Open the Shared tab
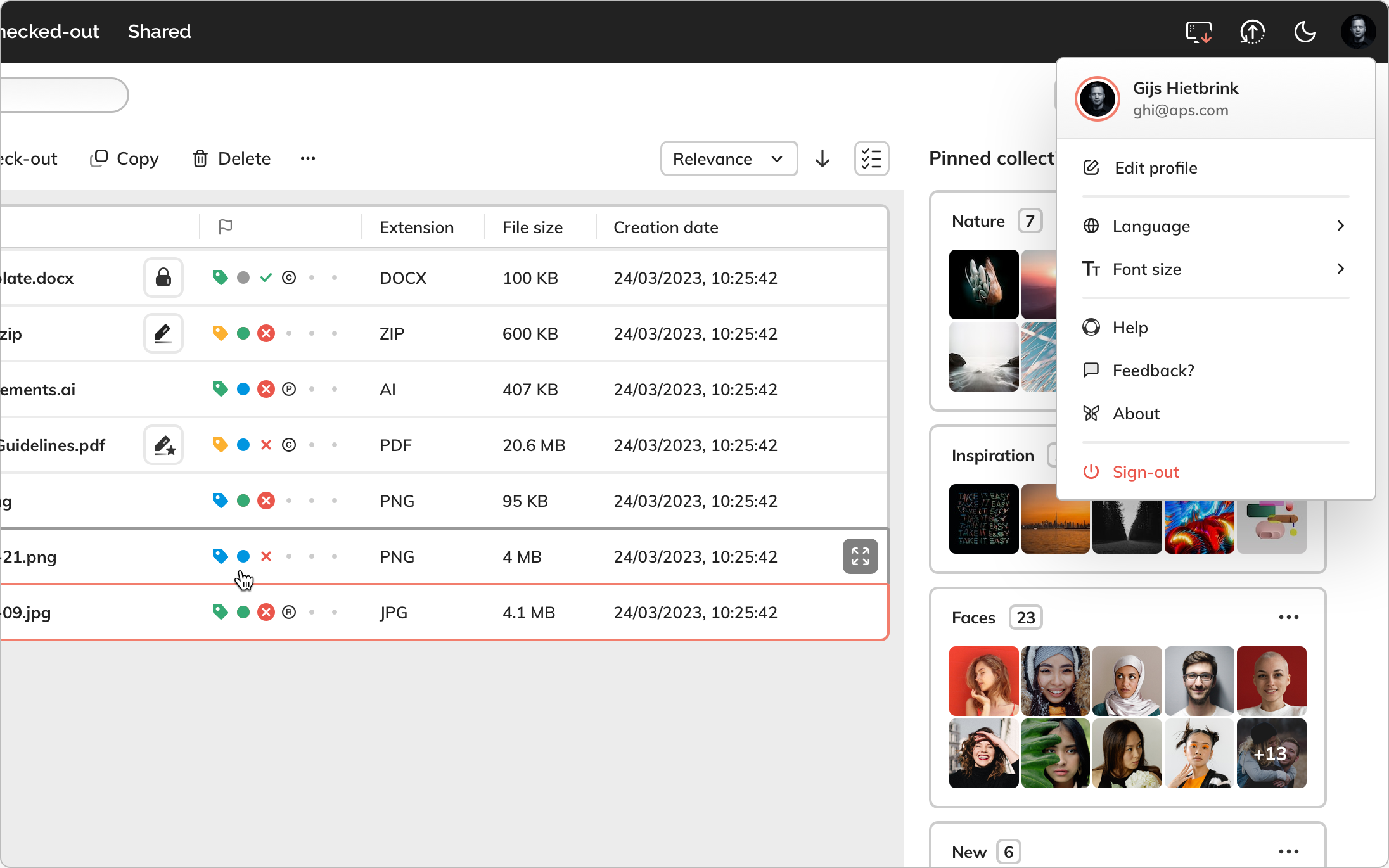 159,32
